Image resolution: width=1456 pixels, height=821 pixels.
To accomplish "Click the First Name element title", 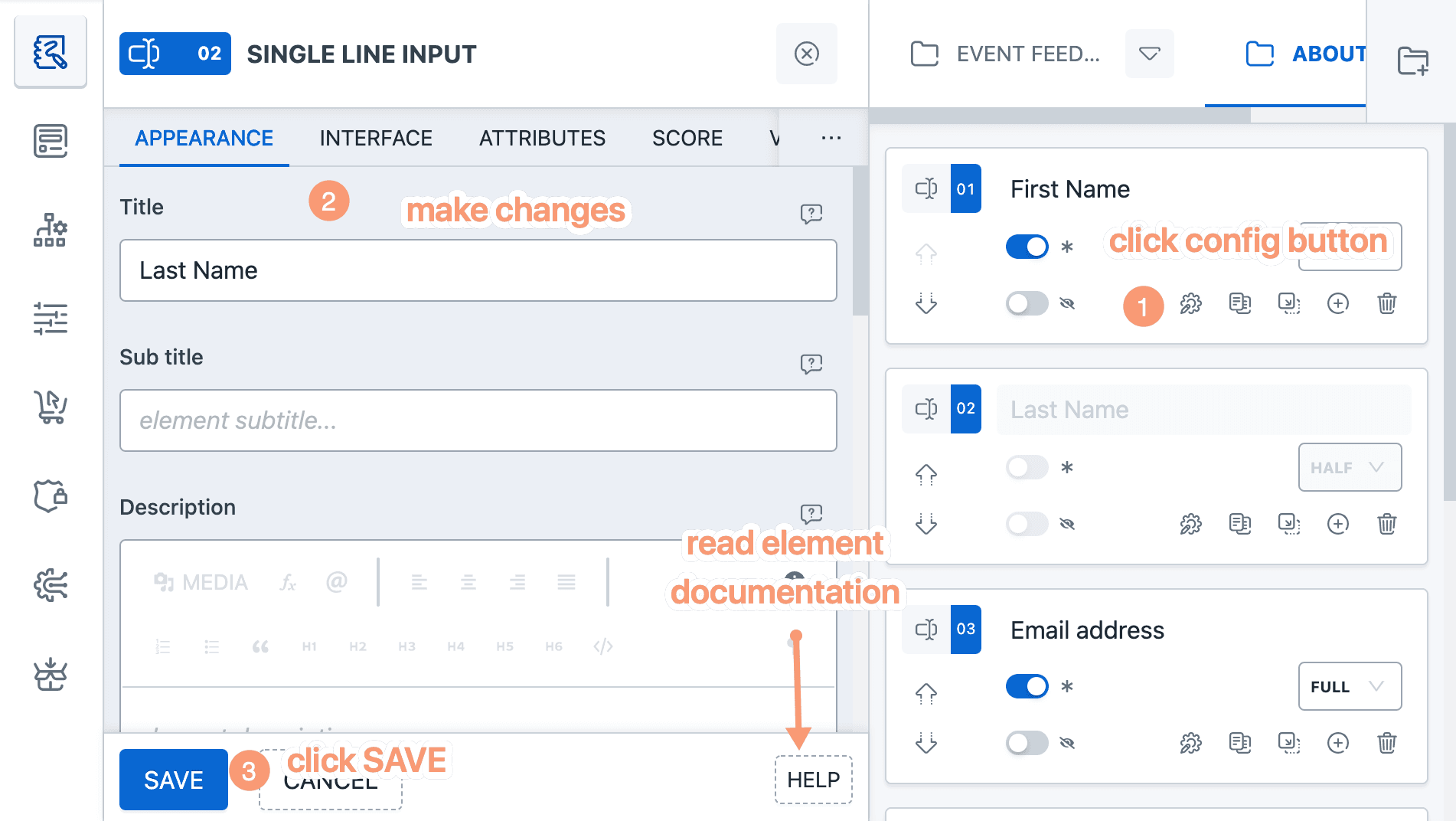I will tap(1070, 188).
